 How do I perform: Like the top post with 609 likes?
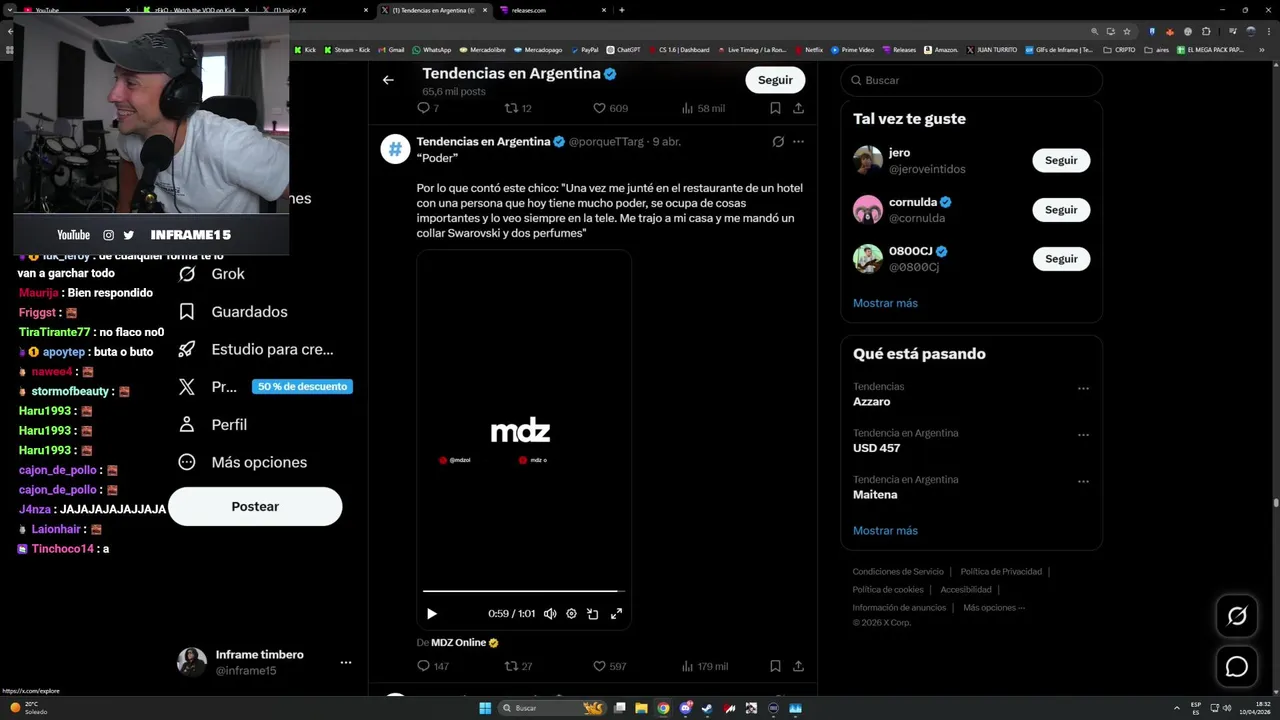point(610,108)
